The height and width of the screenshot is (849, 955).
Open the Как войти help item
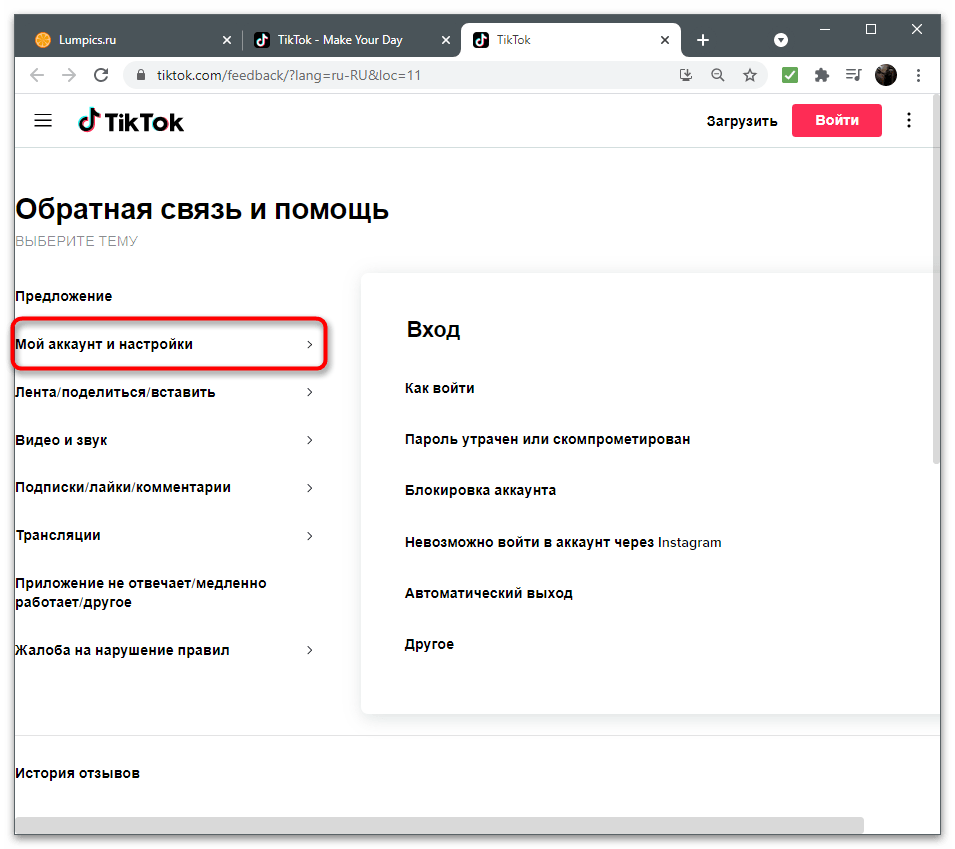(x=439, y=388)
